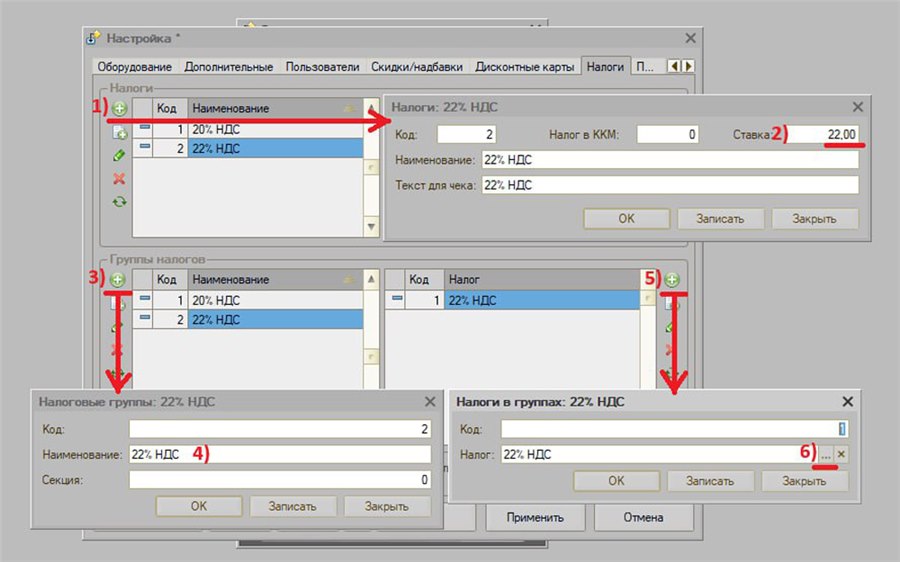This screenshot has height=562, width=900.
Task: Show more tabs with right arrow
Action: [x=688, y=66]
